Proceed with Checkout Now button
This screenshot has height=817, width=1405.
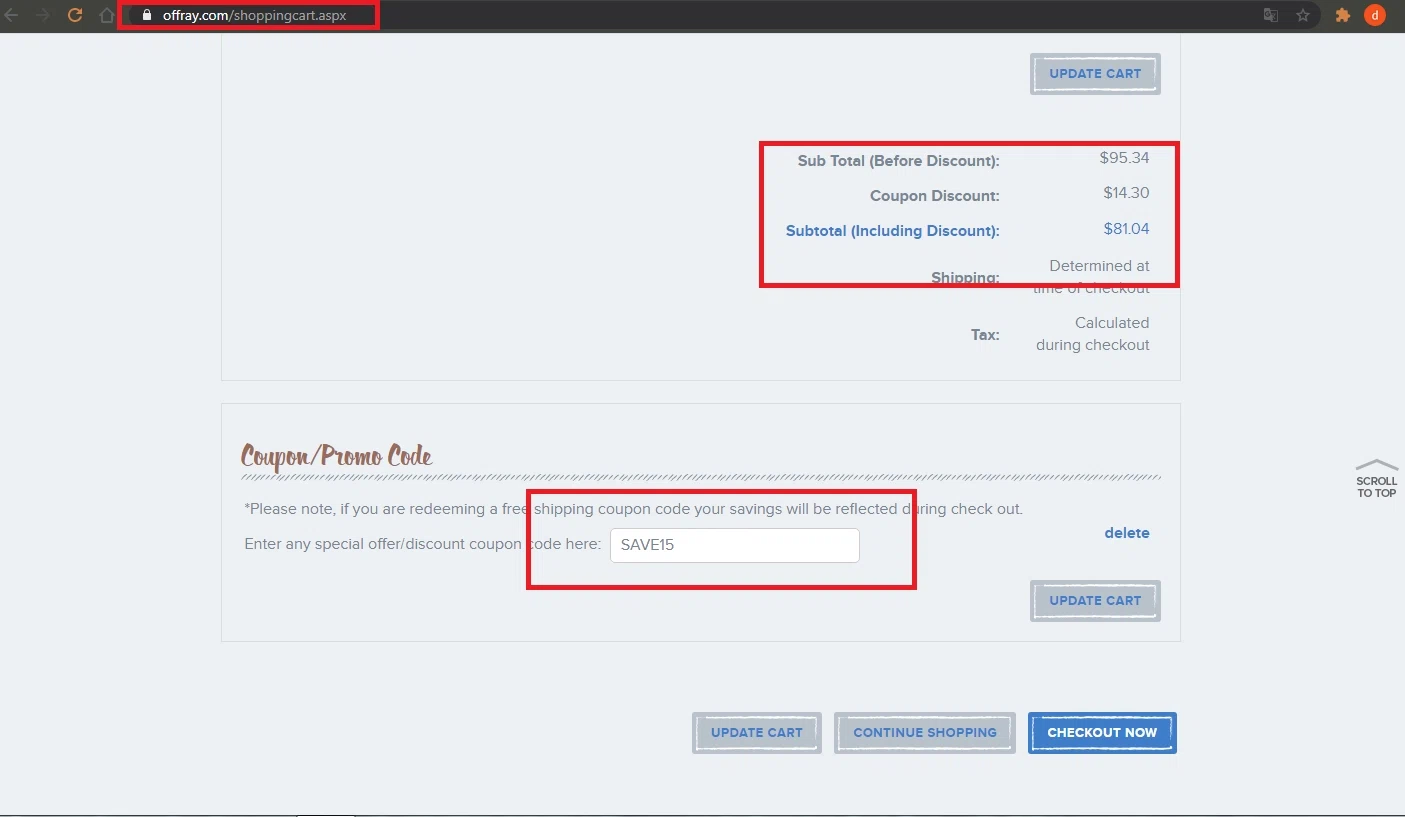(1102, 733)
